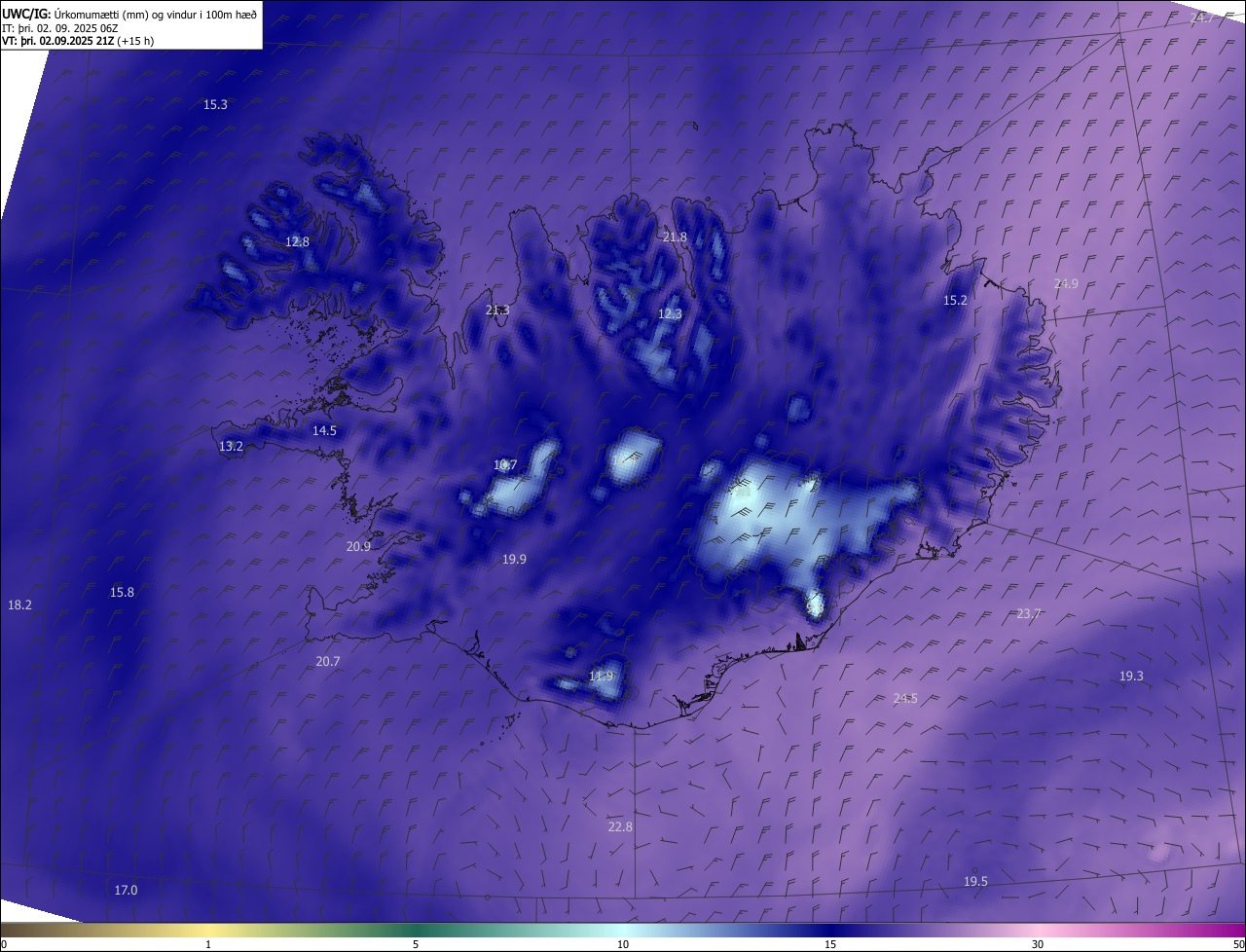Click the 17.0 value label
The image size is (1246, 952).
(x=126, y=890)
